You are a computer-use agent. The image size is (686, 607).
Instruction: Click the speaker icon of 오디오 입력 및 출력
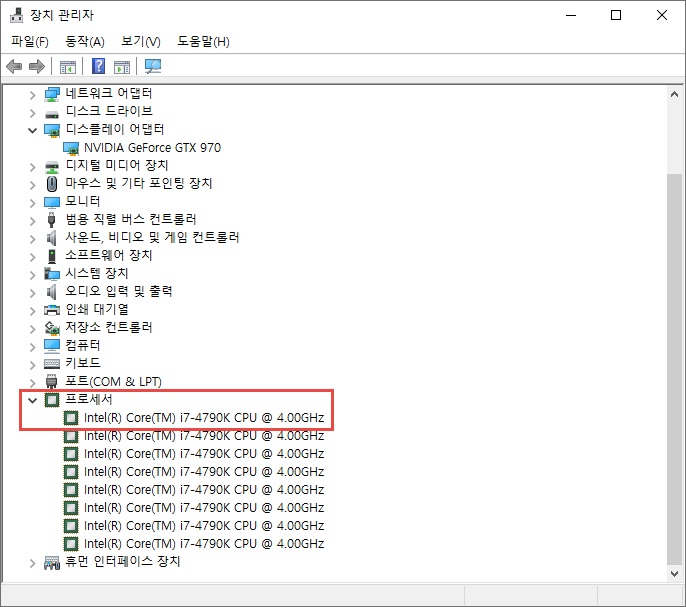point(52,292)
